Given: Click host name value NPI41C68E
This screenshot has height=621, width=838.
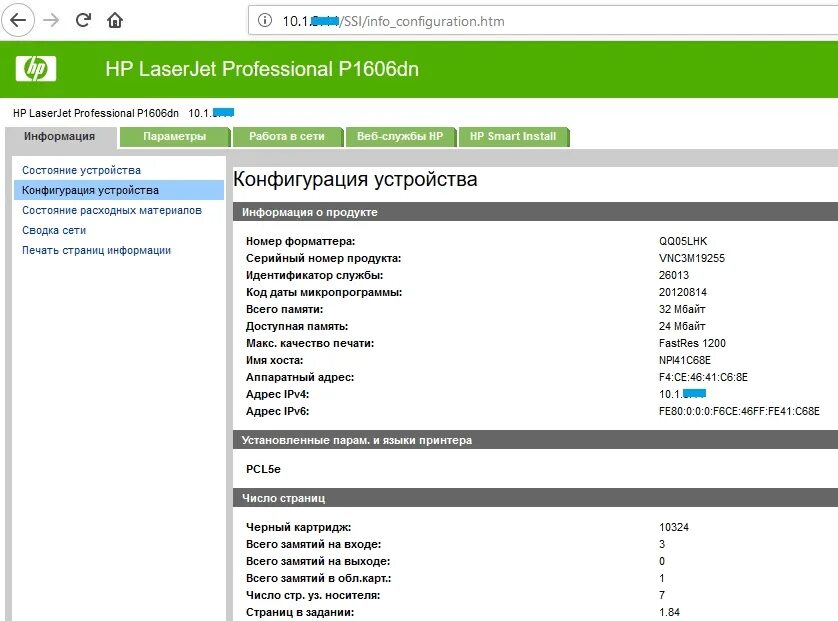Looking at the screenshot, I should click(x=685, y=360).
